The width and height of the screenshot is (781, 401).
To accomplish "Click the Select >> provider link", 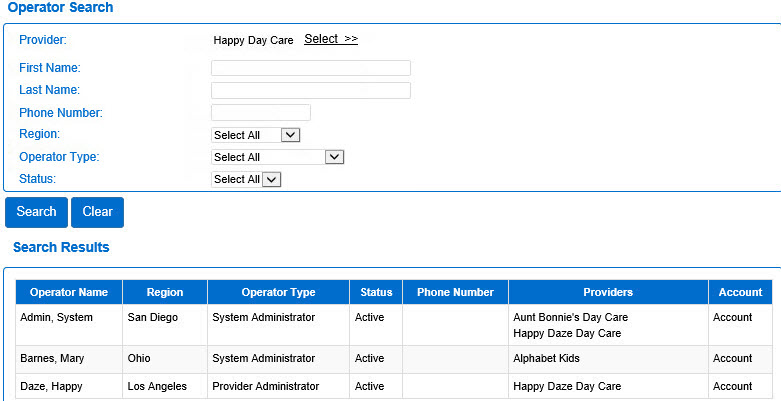I will click(x=330, y=39).
